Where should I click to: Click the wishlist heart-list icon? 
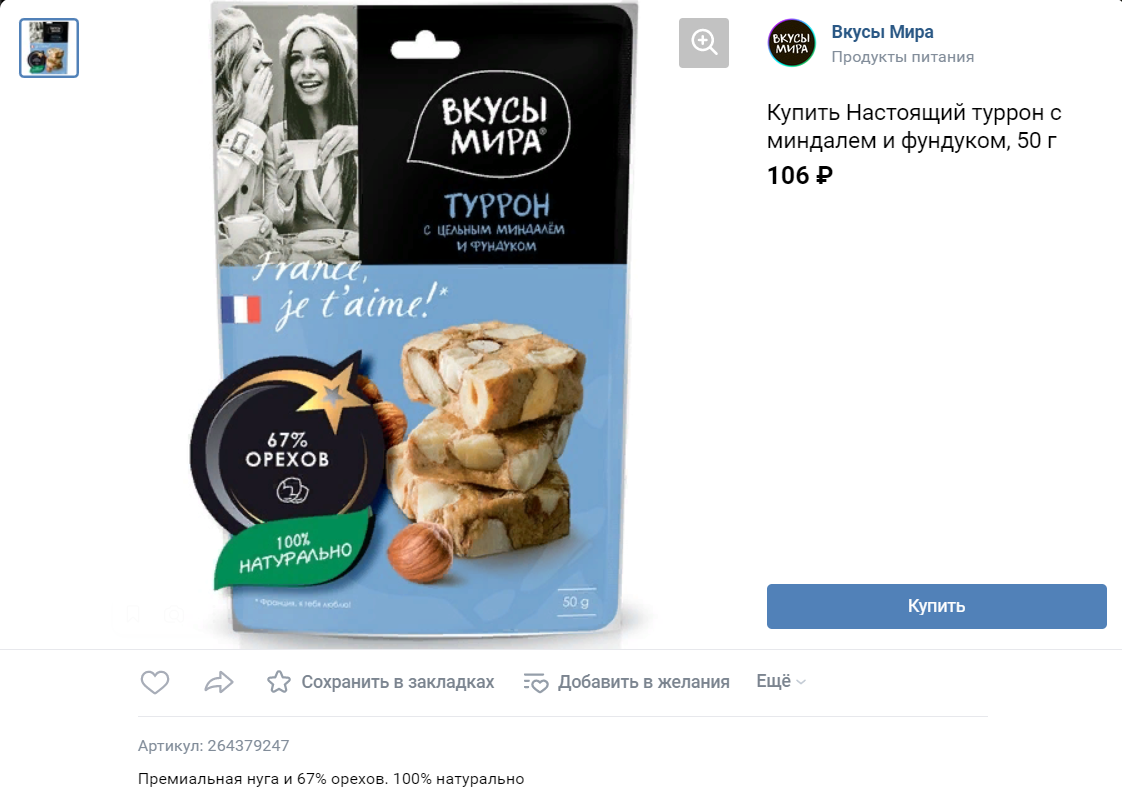pos(535,683)
